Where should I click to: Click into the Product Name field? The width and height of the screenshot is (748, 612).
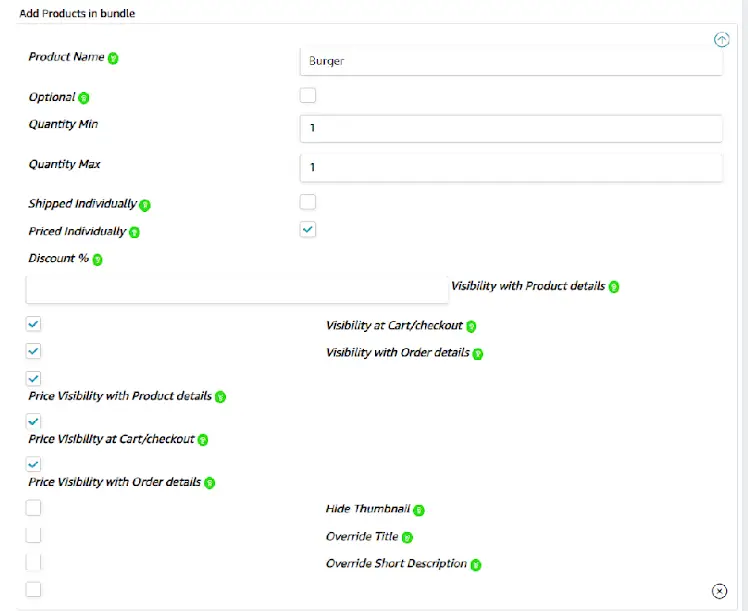511,61
